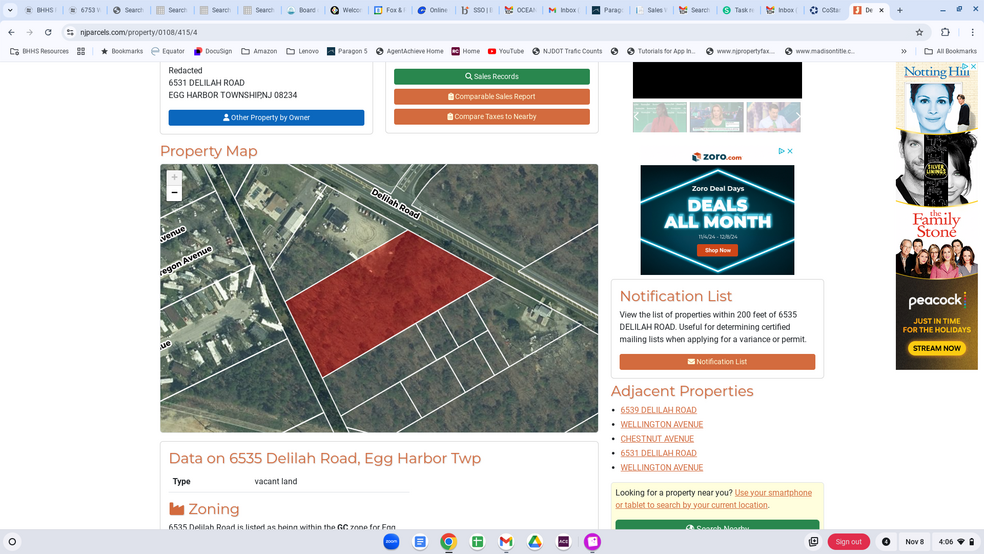
Task: Click the Sign out button on shelf
Action: click(848, 541)
